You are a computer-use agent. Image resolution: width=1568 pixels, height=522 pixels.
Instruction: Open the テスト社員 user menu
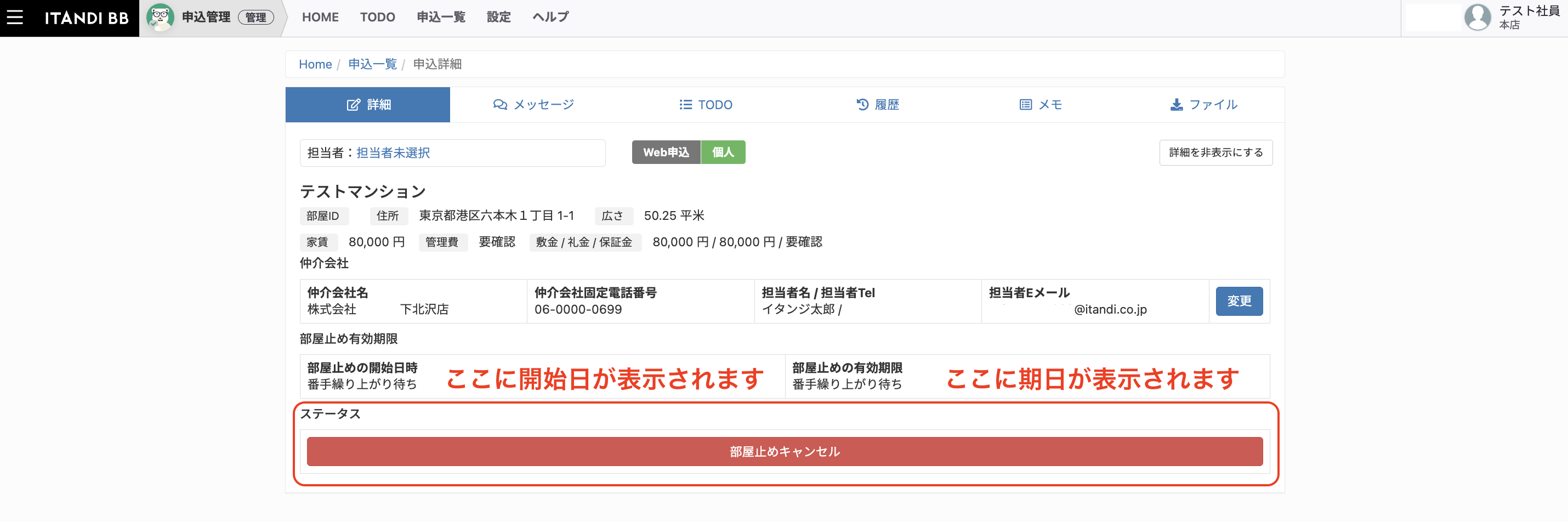1512,17
